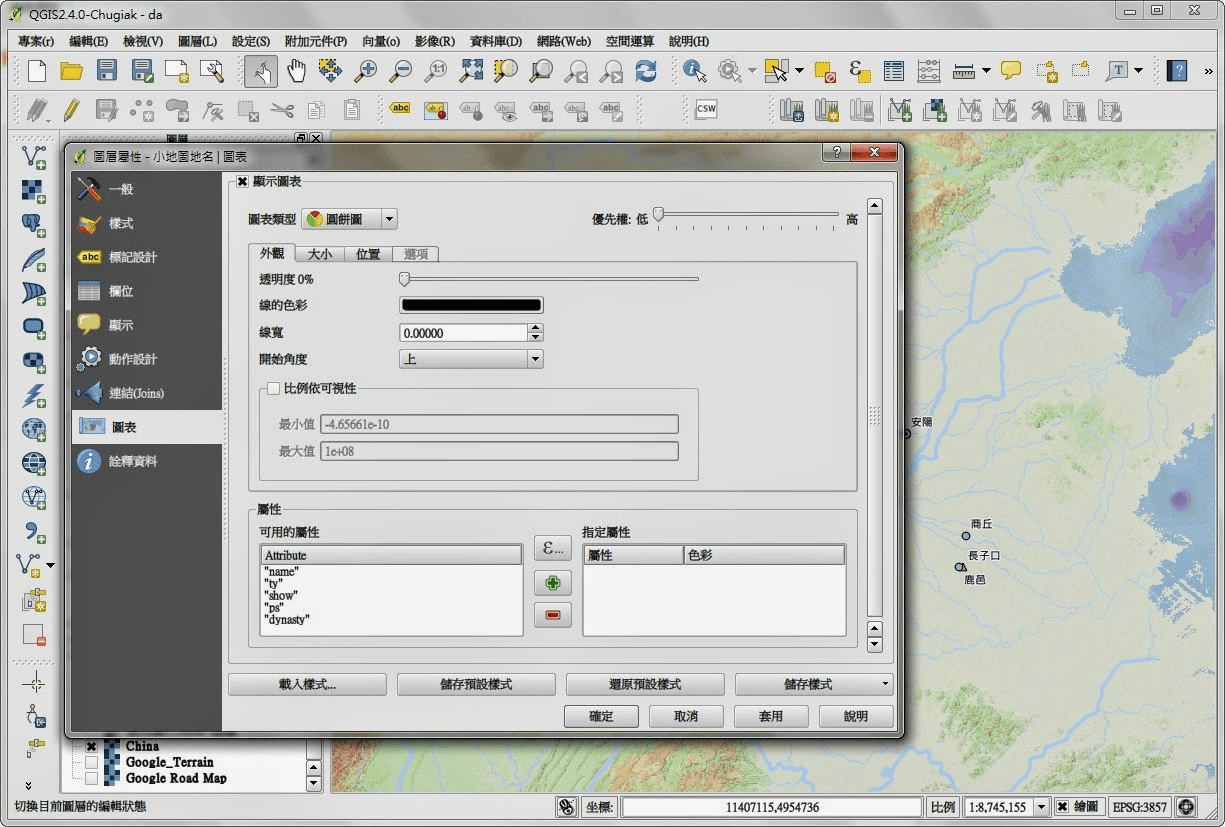Expand the 開始角度 dropdown

pyautogui.click(x=471, y=359)
